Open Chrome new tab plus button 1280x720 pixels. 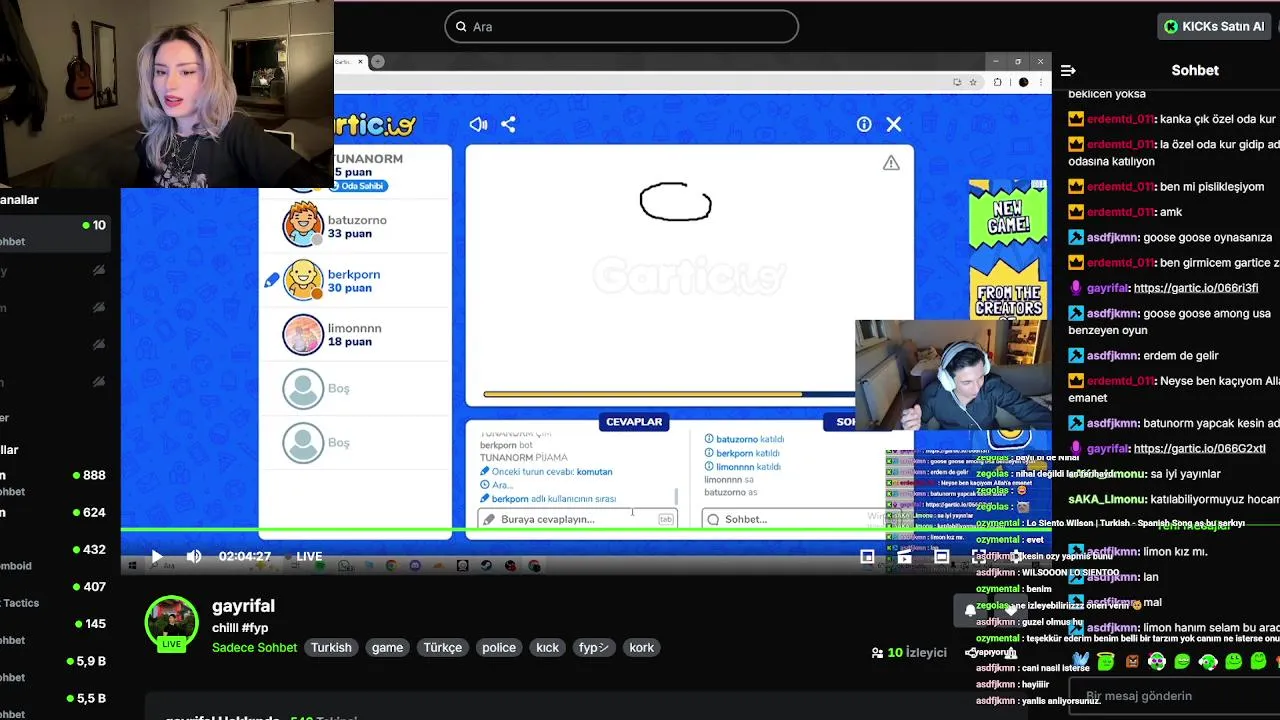(378, 61)
